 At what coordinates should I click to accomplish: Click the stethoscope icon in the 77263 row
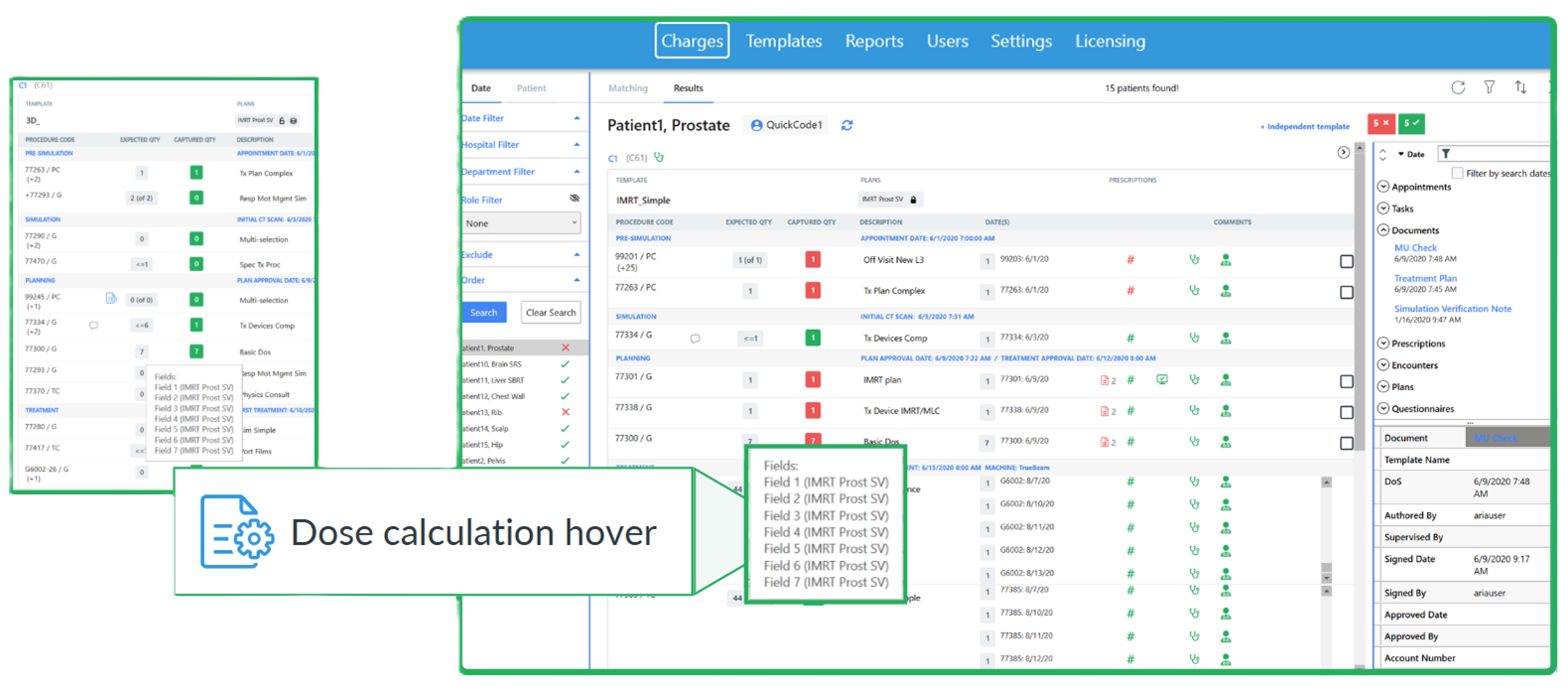point(1194,291)
